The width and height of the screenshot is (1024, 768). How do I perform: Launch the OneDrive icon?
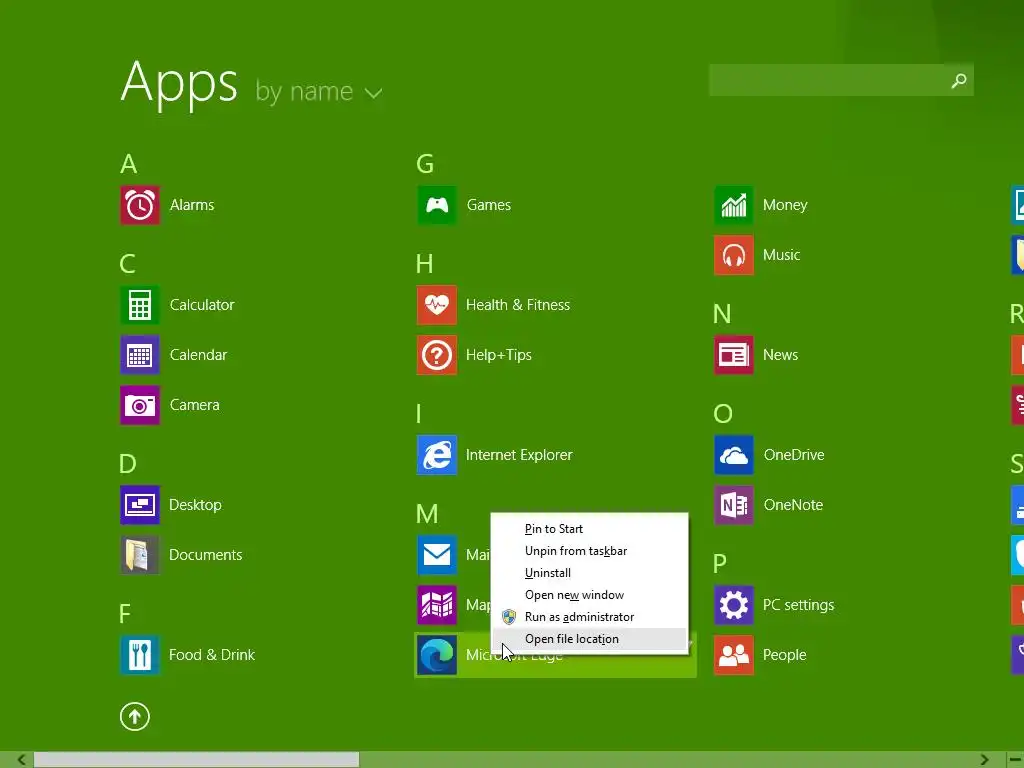[734, 455]
